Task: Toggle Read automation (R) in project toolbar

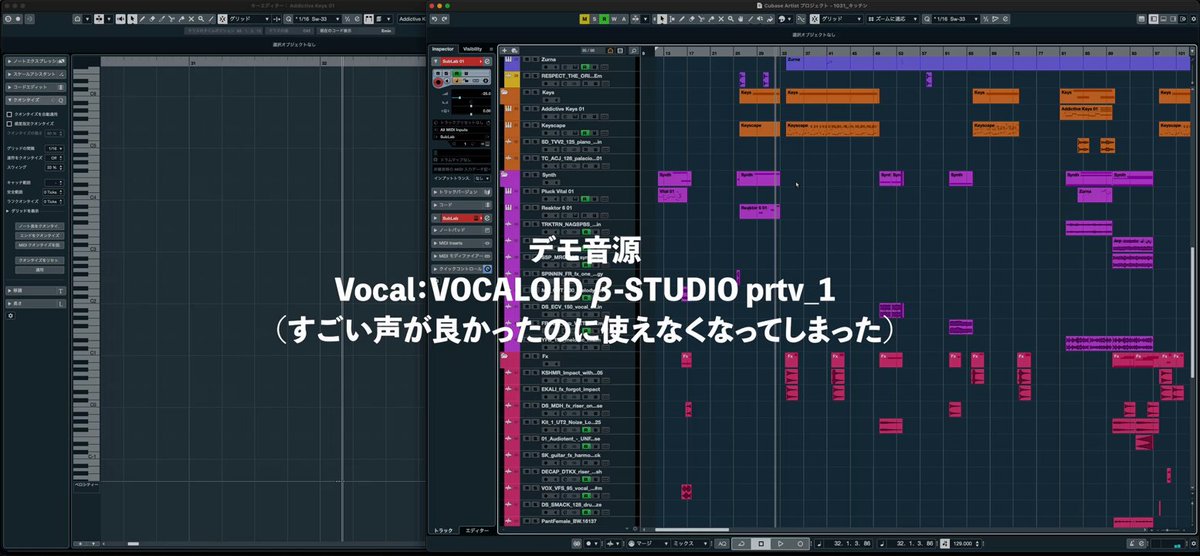Action: (604, 18)
